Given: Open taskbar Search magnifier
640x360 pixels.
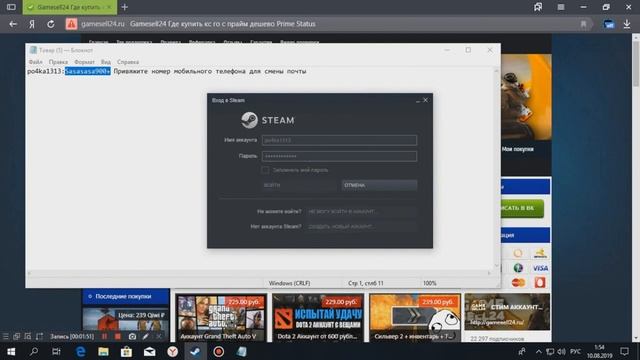Looking at the screenshot, I should 34,351.
